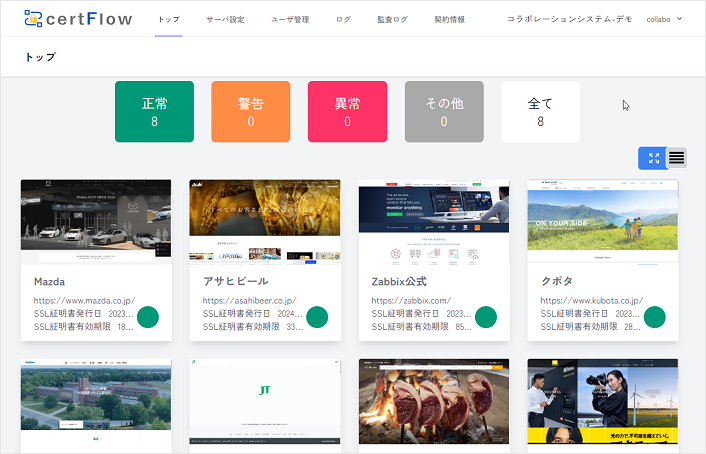
Task: Switch to grid card view
Action: pyautogui.click(x=653, y=158)
